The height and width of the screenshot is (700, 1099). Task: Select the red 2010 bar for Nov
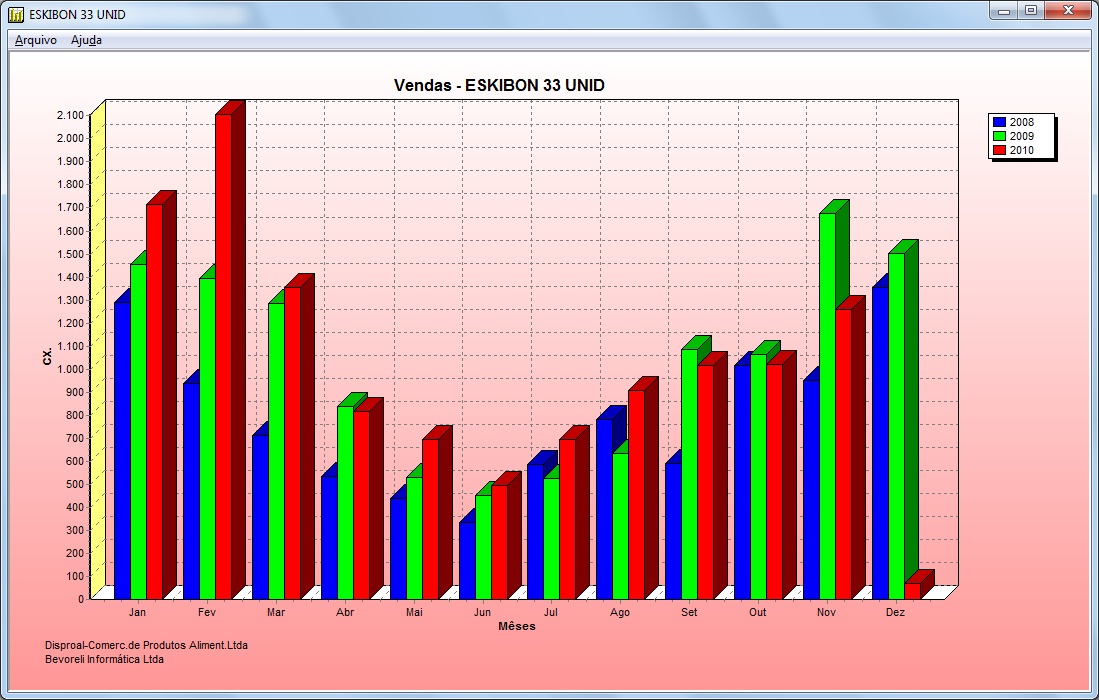[843, 454]
